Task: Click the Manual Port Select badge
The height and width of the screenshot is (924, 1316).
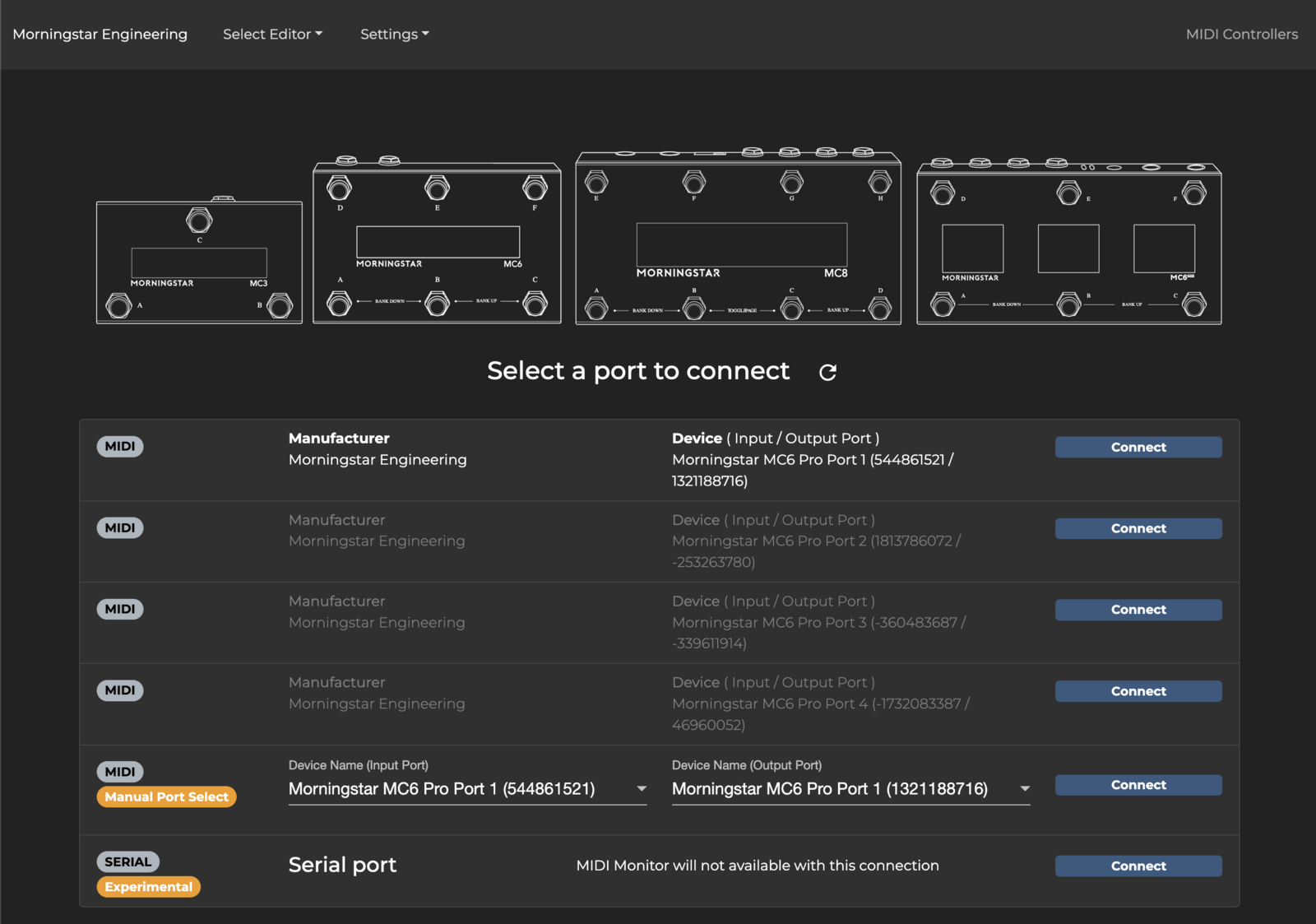Action: click(166, 796)
